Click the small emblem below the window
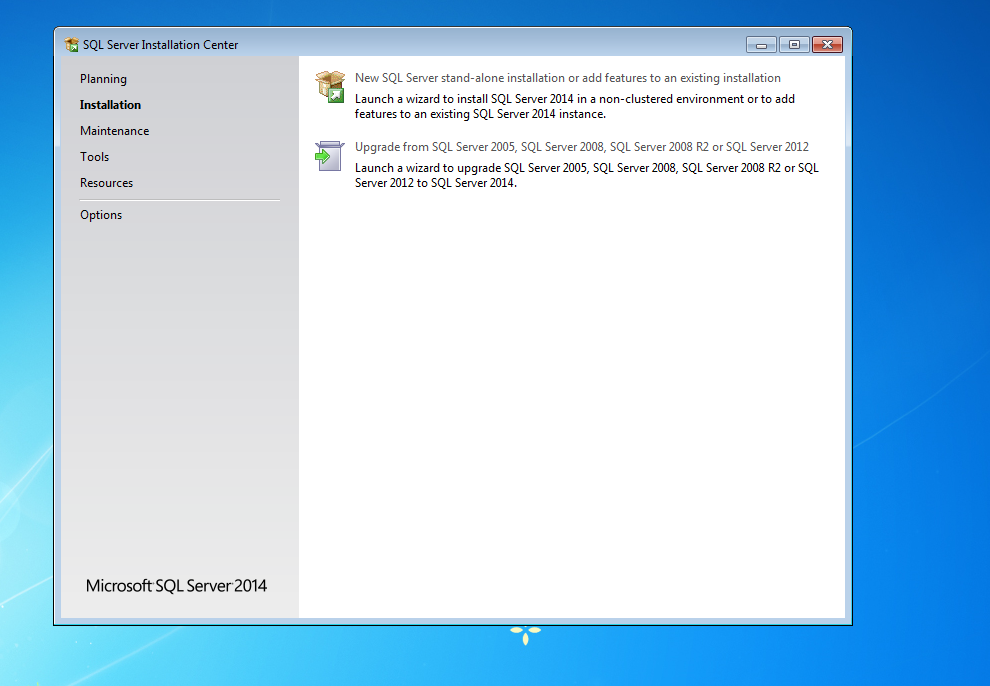 click(x=525, y=634)
